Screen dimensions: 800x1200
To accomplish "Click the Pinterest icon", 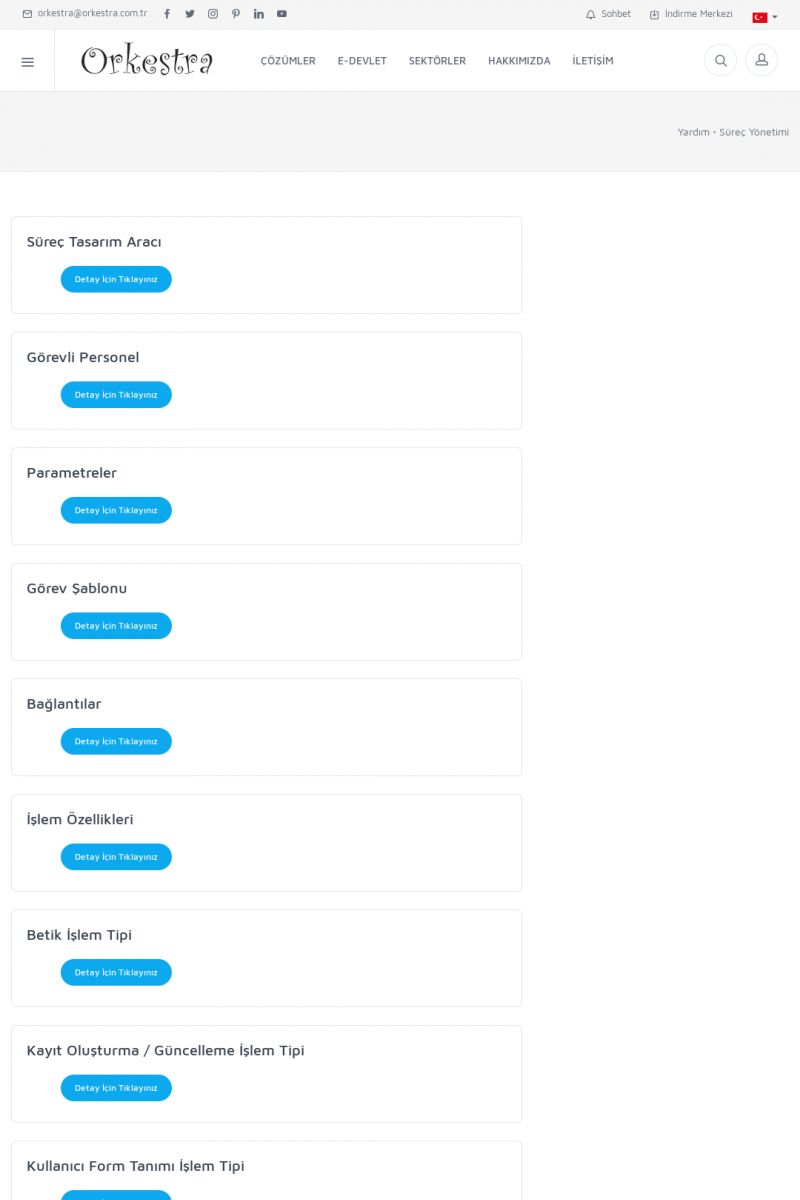I will tap(236, 14).
